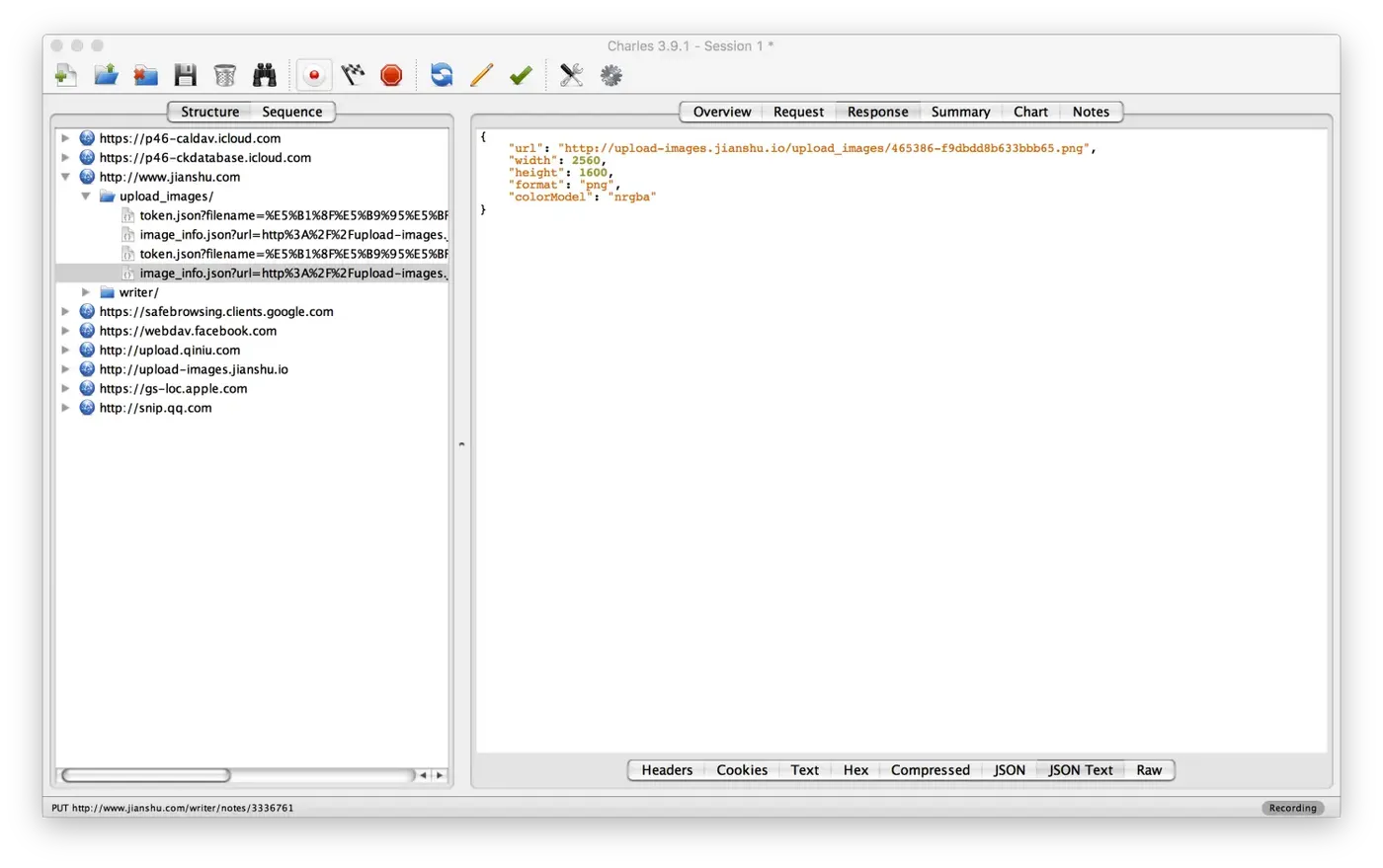Open Find with the binoculars icon
This screenshot has width=1383, height=868.
pos(265,75)
